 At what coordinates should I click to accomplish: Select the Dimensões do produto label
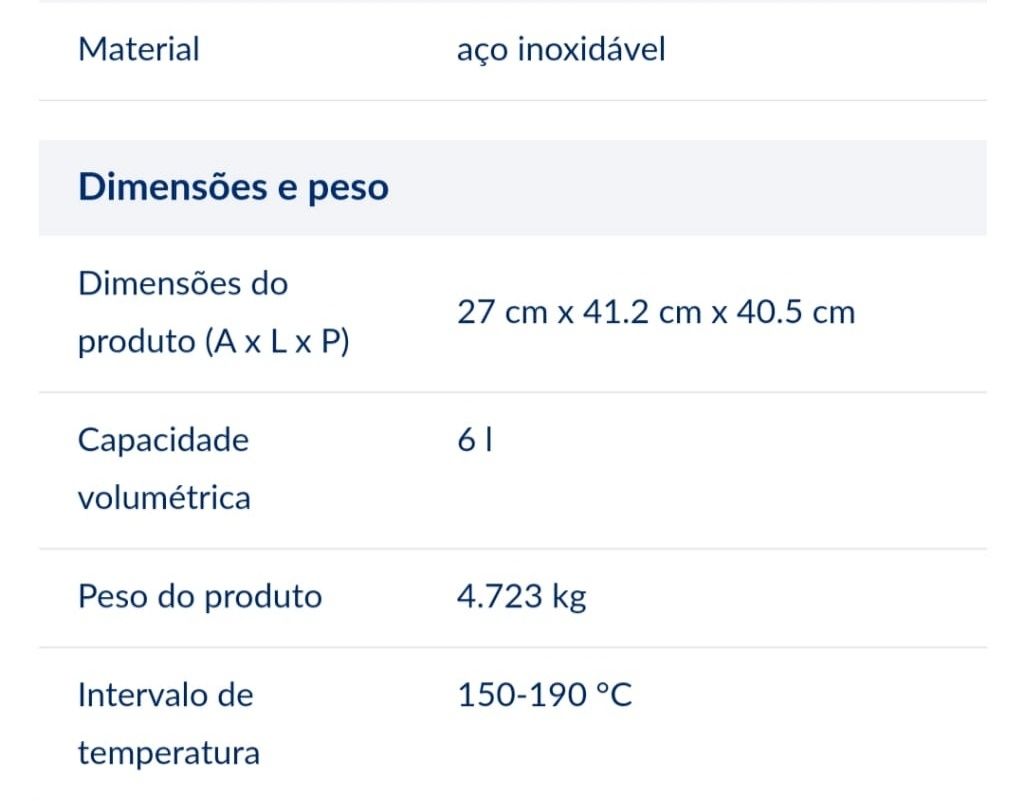point(214,313)
